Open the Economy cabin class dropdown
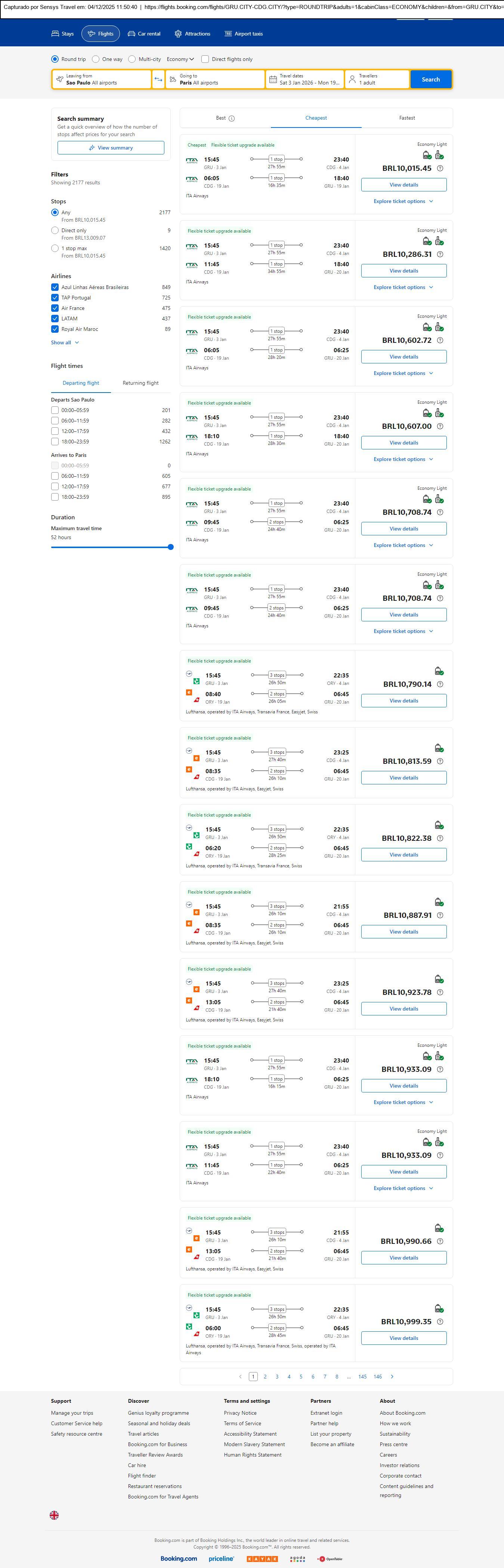 coord(180,59)
